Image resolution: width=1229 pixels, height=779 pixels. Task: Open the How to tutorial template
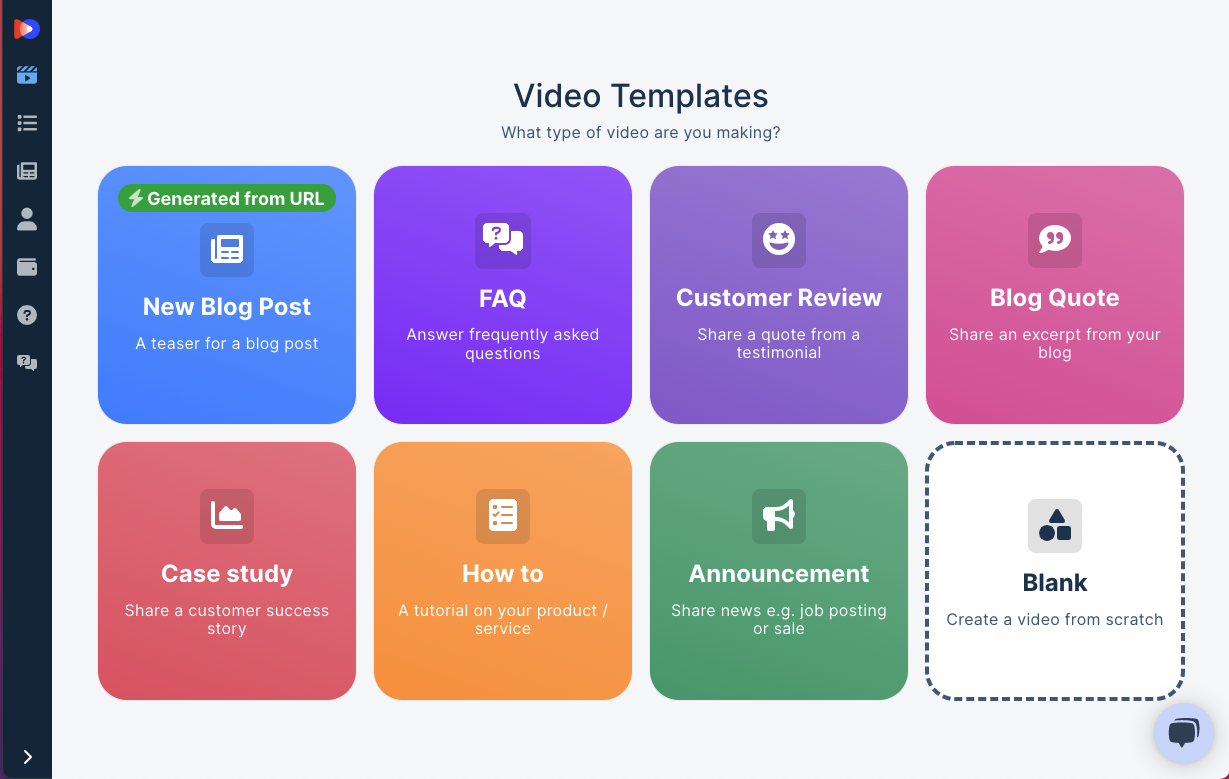click(x=502, y=571)
